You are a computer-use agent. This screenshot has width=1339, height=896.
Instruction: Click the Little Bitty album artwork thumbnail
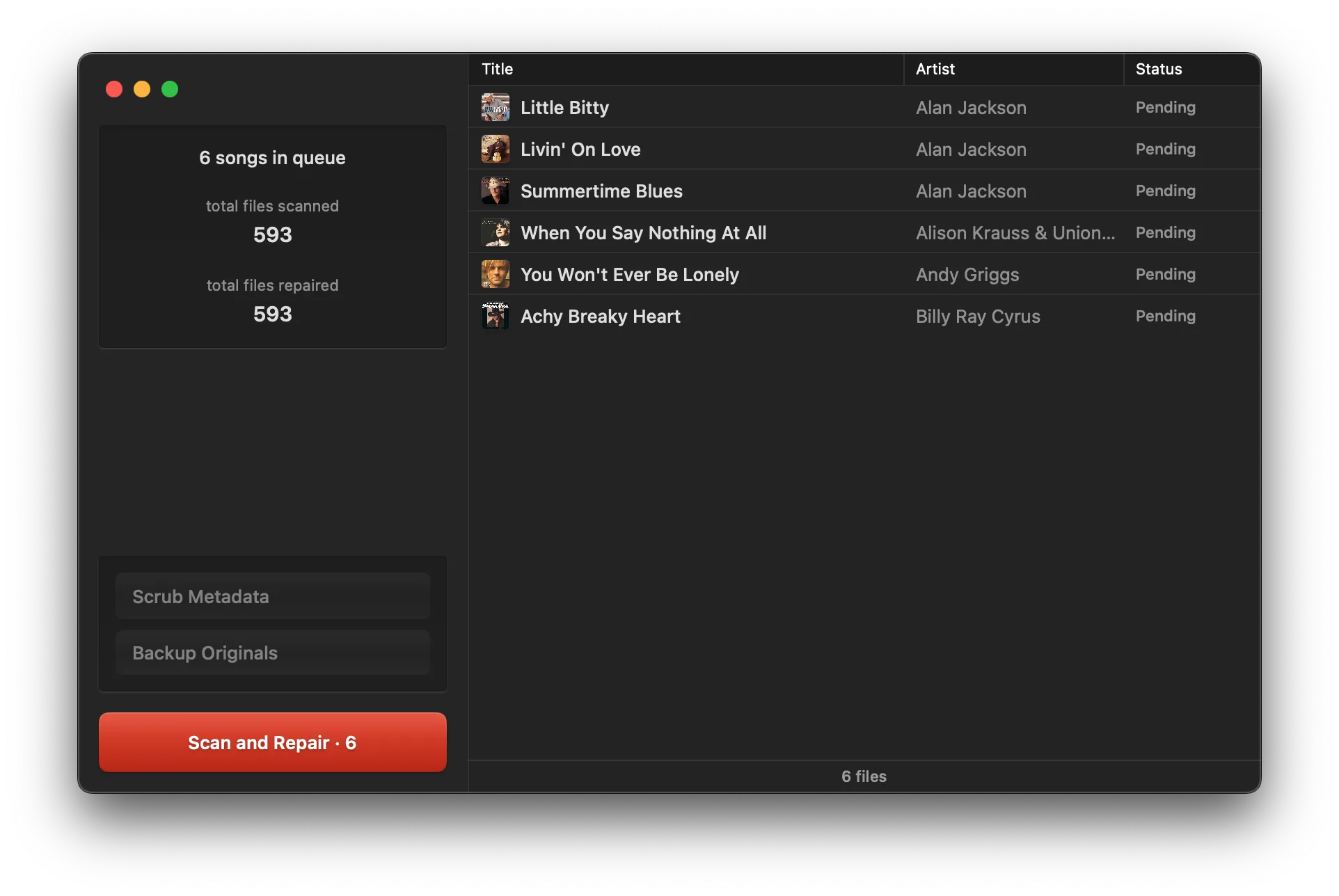pyautogui.click(x=495, y=107)
